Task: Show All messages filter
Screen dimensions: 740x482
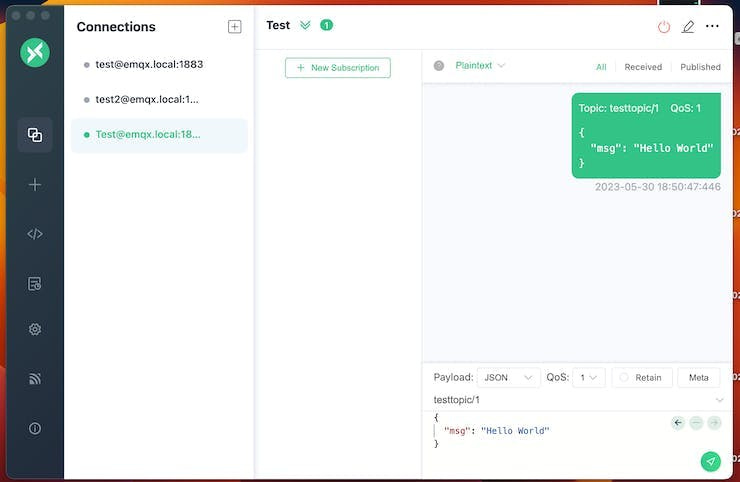Action: point(601,67)
